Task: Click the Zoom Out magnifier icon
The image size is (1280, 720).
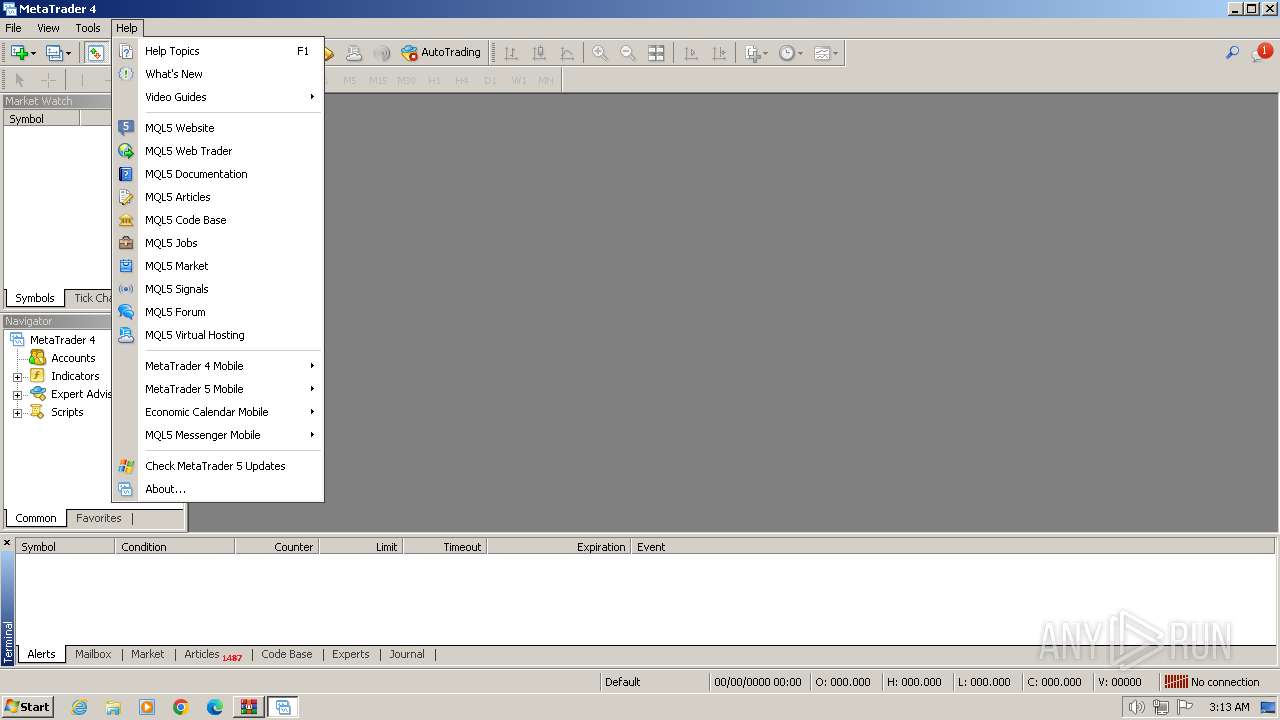Action: coord(628,53)
